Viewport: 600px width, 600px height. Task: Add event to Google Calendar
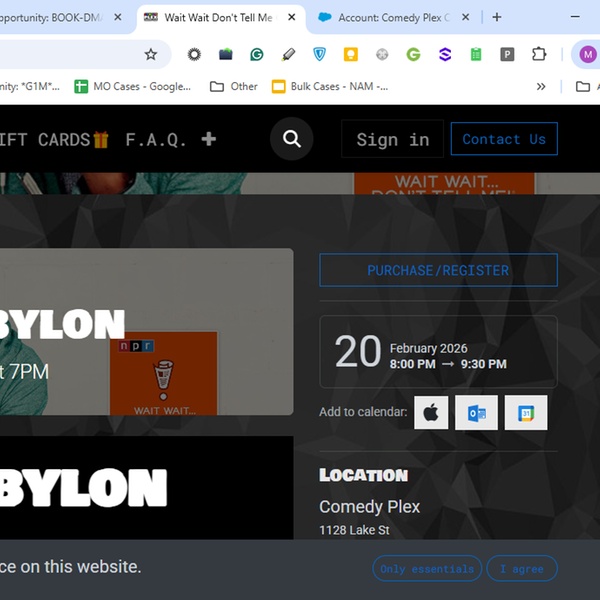tap(525, 413)
